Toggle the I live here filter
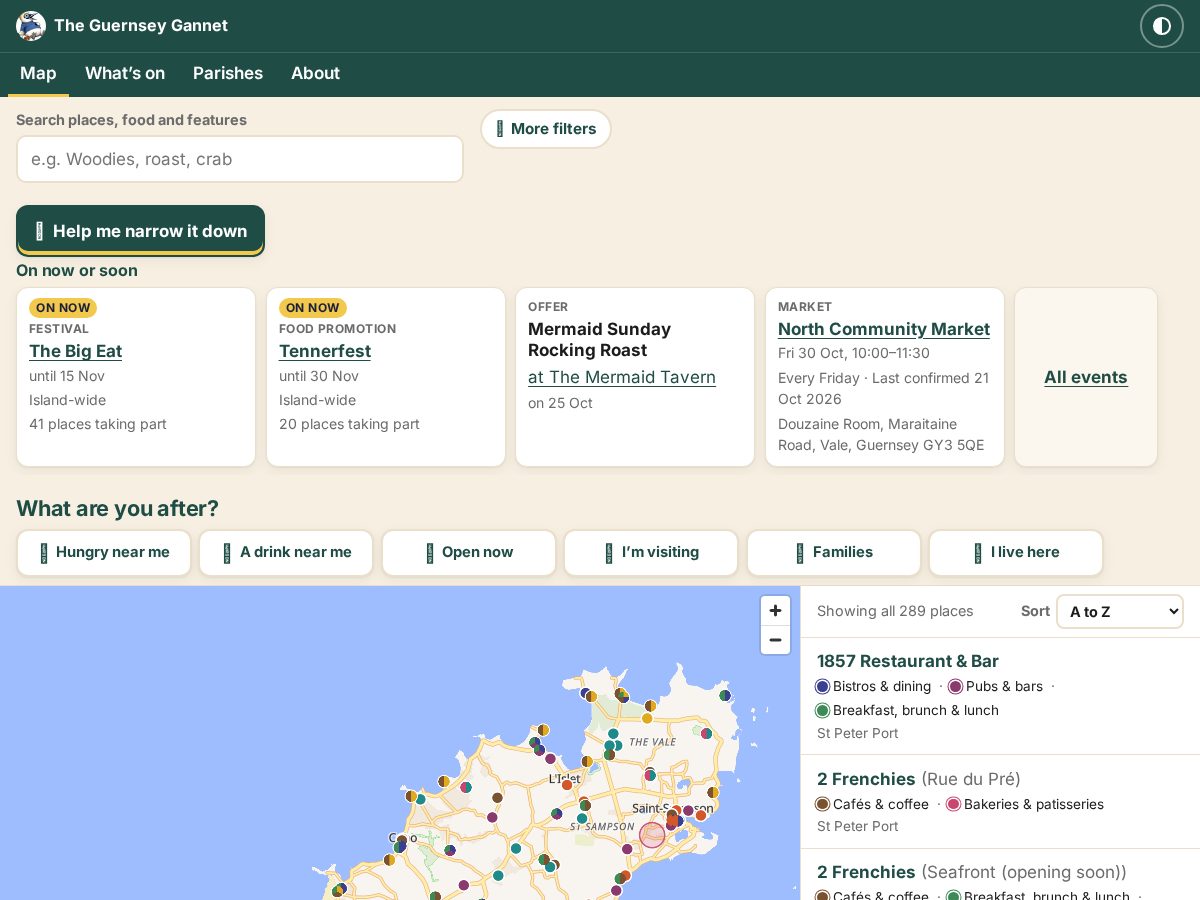Image resolution: width=1200 pixels, height=900 pixels. 1016,553
